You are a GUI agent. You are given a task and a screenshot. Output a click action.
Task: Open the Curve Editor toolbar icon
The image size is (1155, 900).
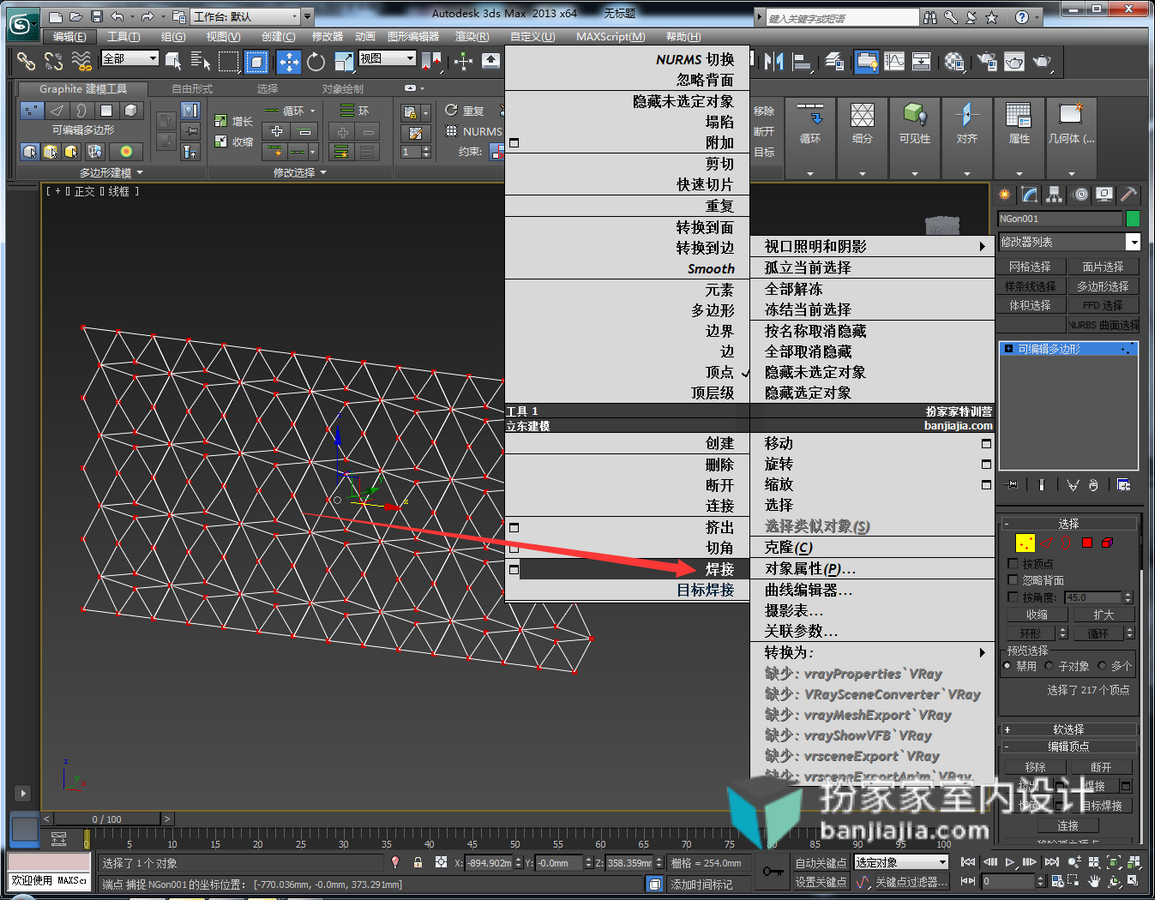tap(894, 62)
